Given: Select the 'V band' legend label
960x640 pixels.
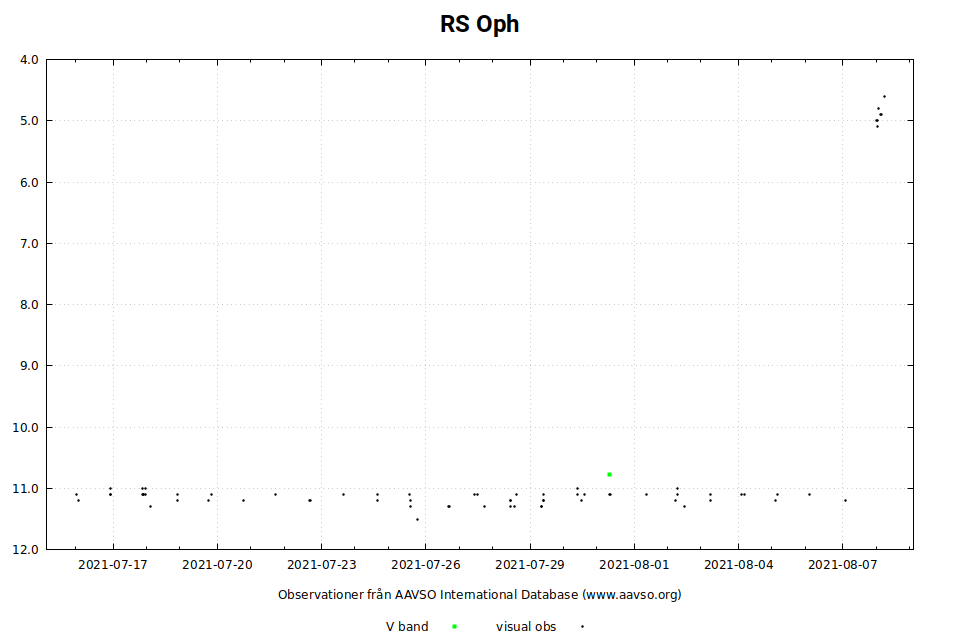Looking at the screenshot, I should (x=407, y=627).
